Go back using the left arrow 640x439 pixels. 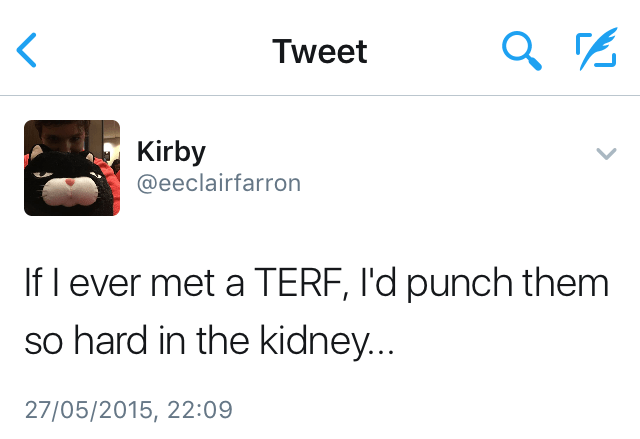[27, 50]
